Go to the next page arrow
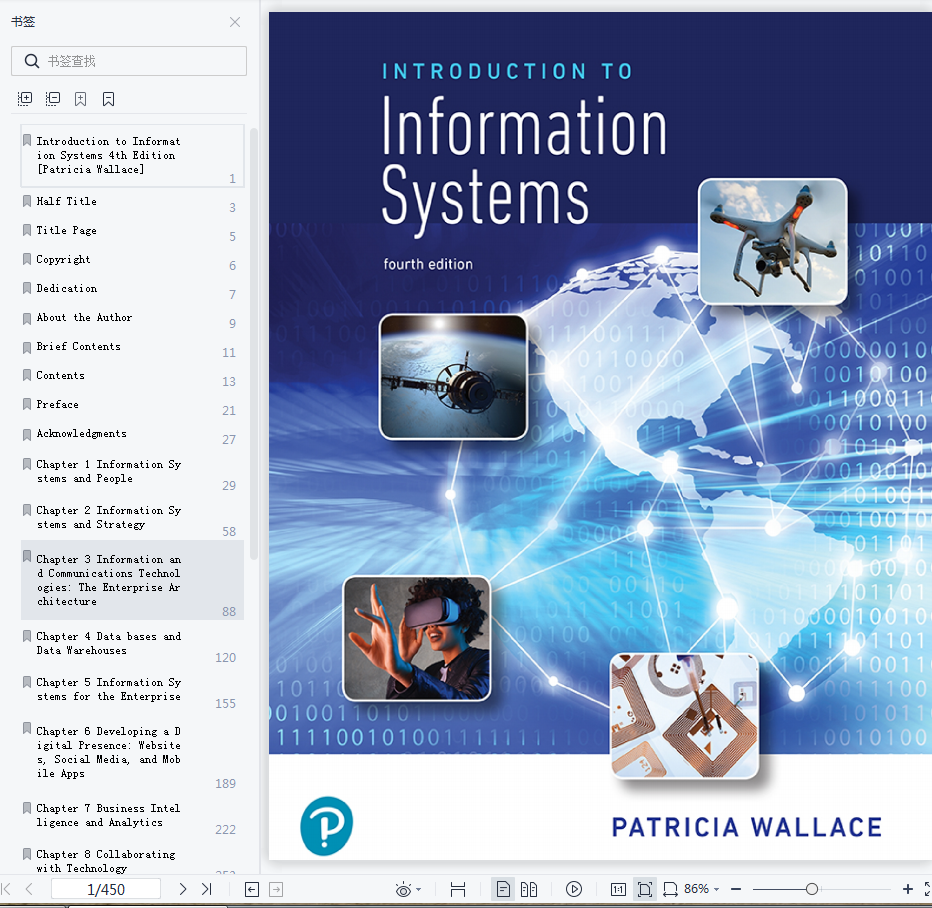The image size is (932, 908). (182, 889)
